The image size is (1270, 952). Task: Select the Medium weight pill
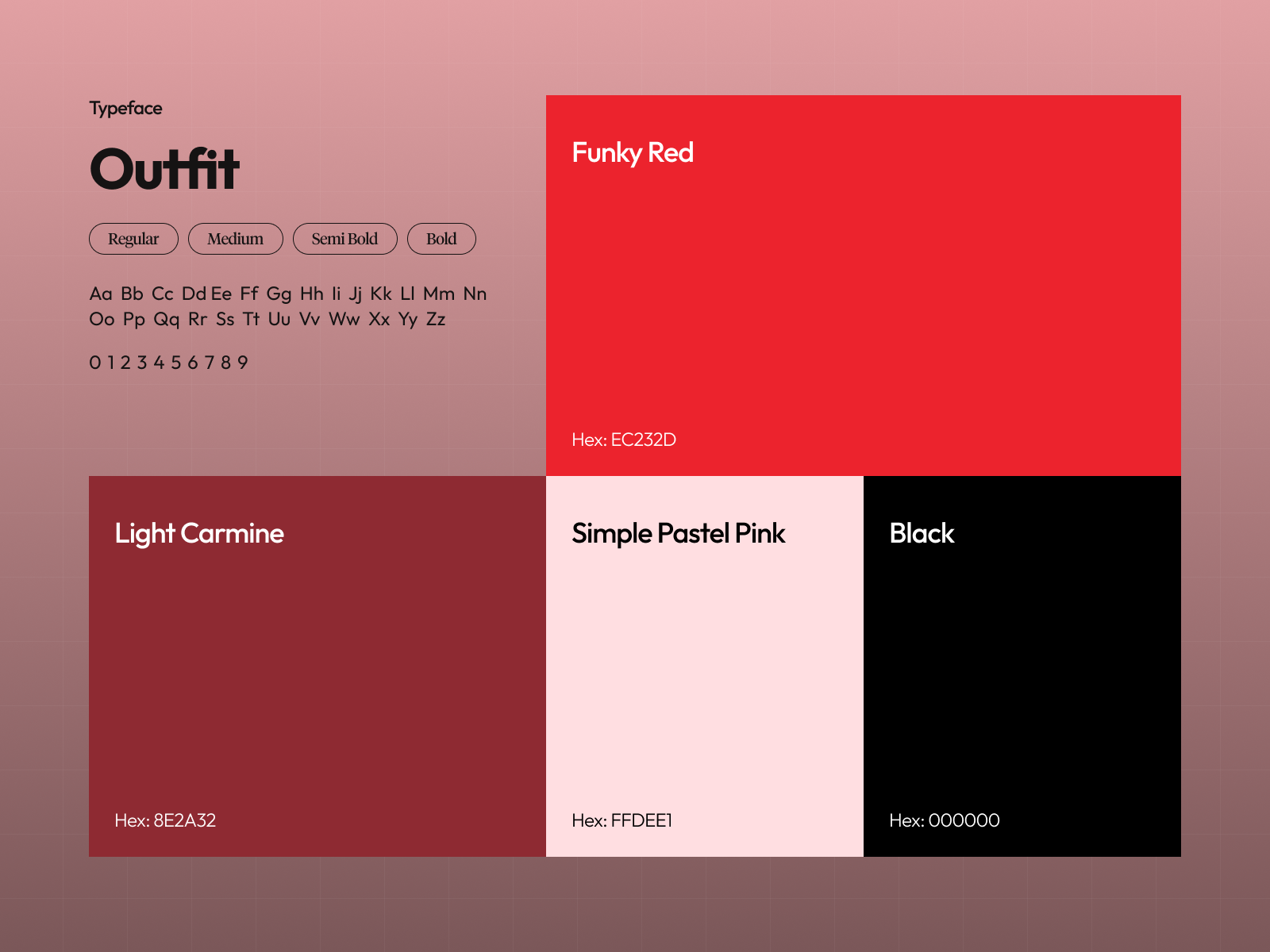coord(236,239)
